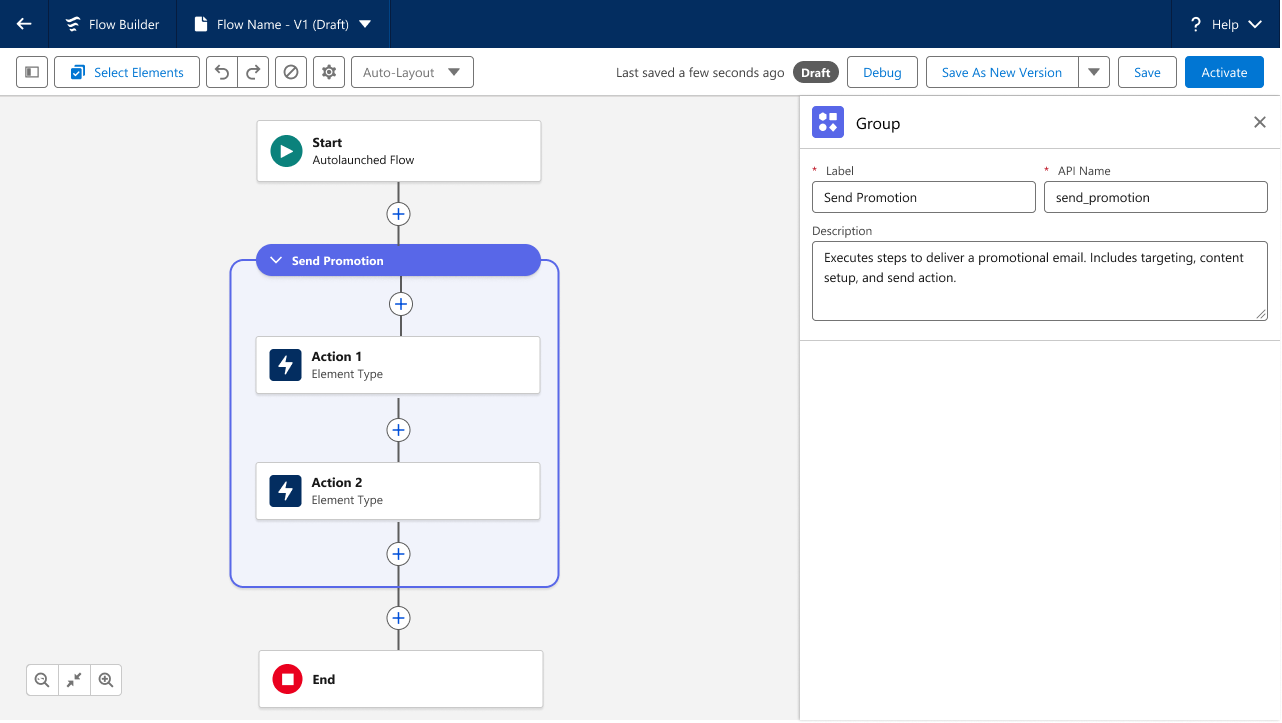This screenshot has height=723, width=1282.
Task: Open the Help menu
Action: 1226,24
